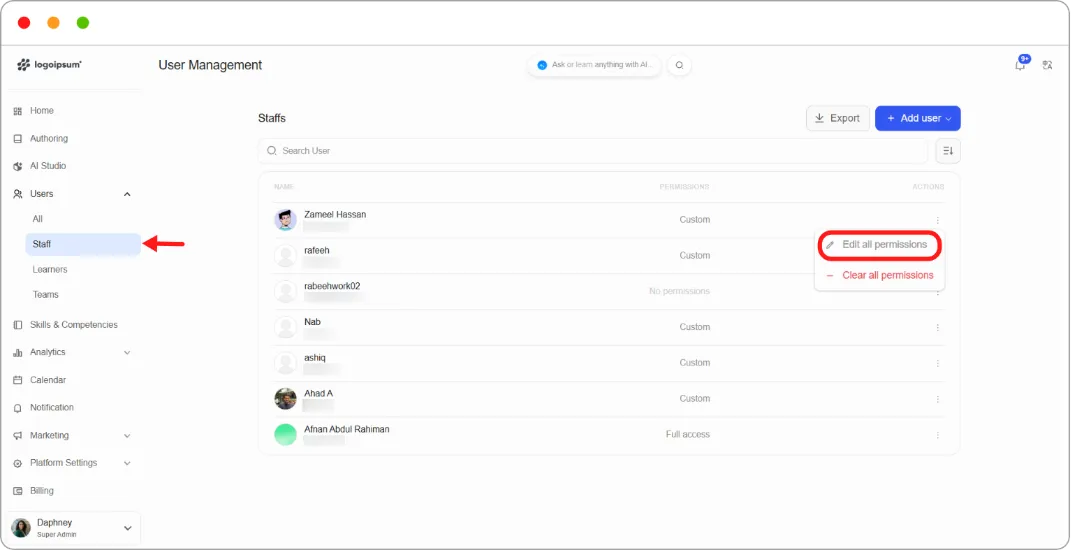The height and width of the screenshot is (550, 1071).
Task: Click the Skills & Competencies icon
Action: tap(18, 325)
